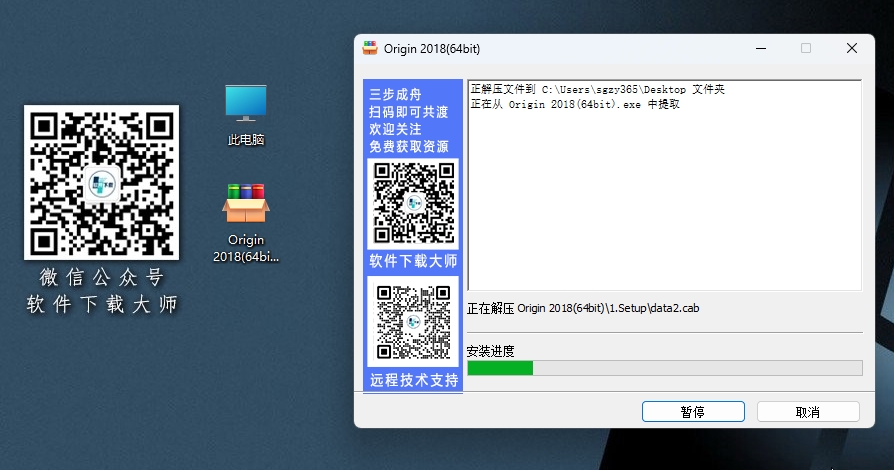
Task: Click the 远程技术支持 QR code in the dialog
Action: point(413,322)
